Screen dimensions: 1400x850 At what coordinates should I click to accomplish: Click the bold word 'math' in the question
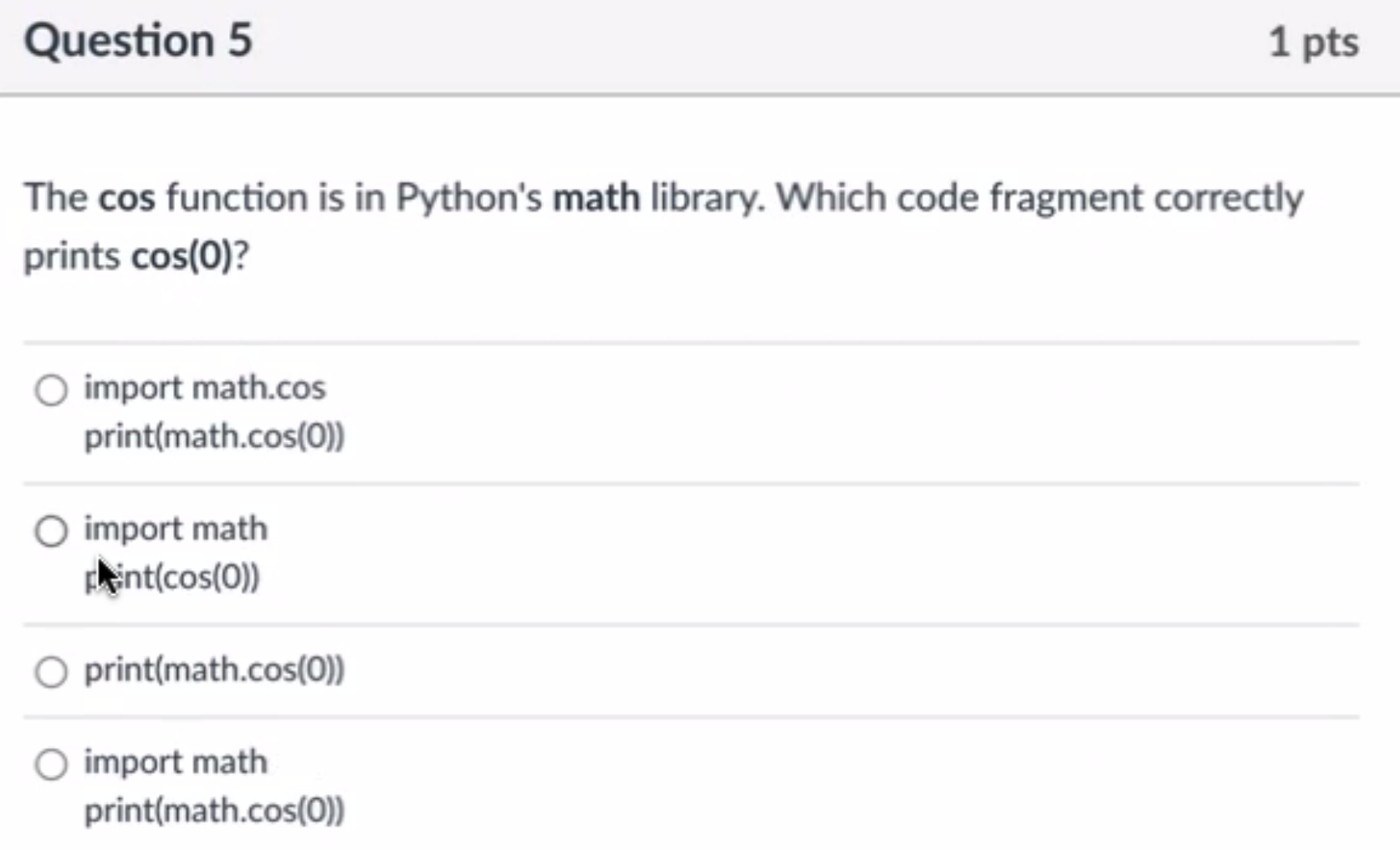tap(596, 198)
